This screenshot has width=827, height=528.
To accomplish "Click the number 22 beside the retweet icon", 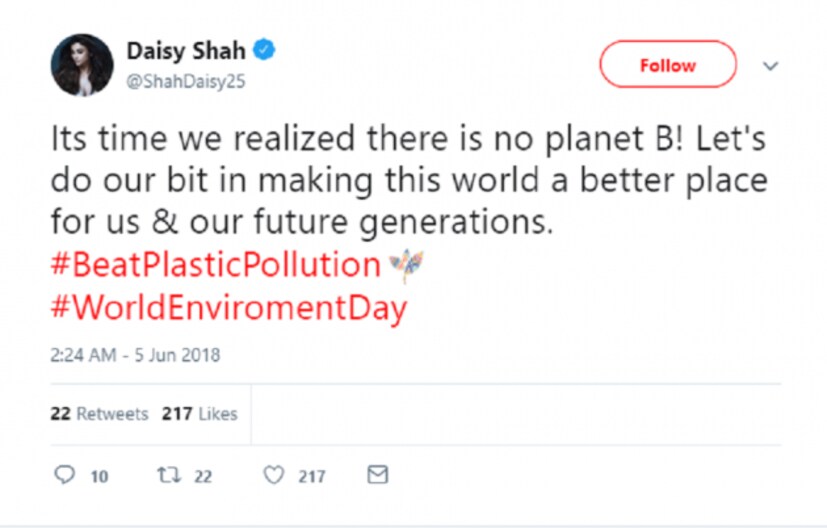I will click(x=203, y=477).
